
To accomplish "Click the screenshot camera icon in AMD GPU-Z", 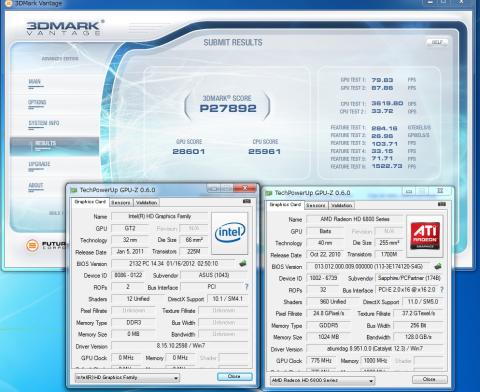I will coord(442,204).
